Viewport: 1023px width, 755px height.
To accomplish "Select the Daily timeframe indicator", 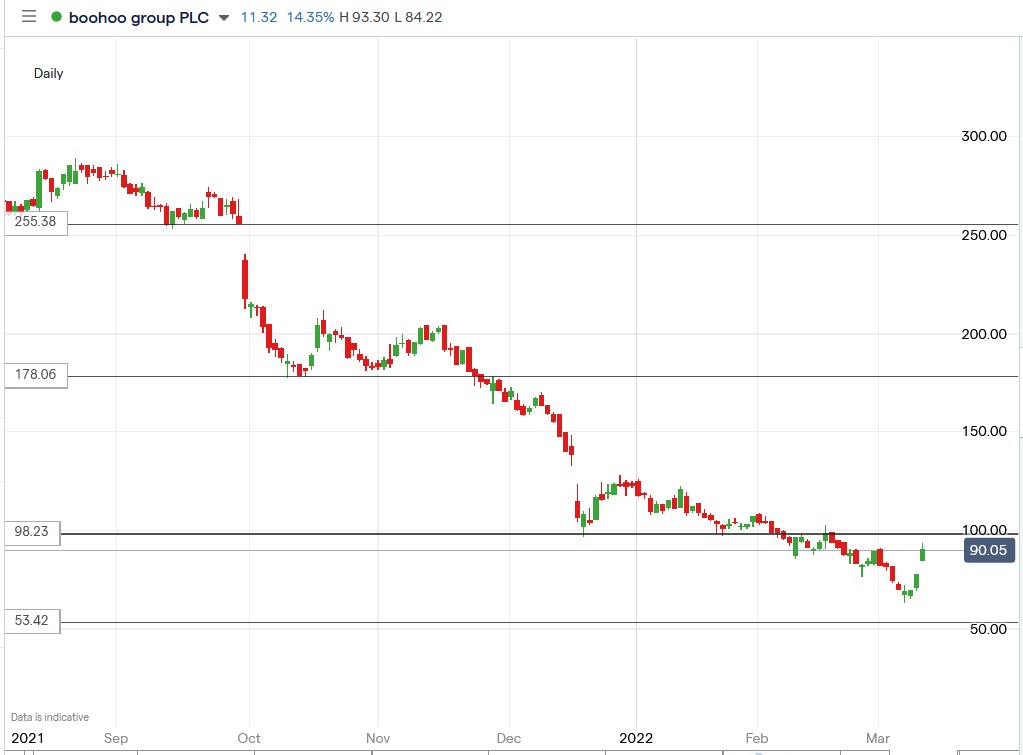I will (x=50, y=73).
